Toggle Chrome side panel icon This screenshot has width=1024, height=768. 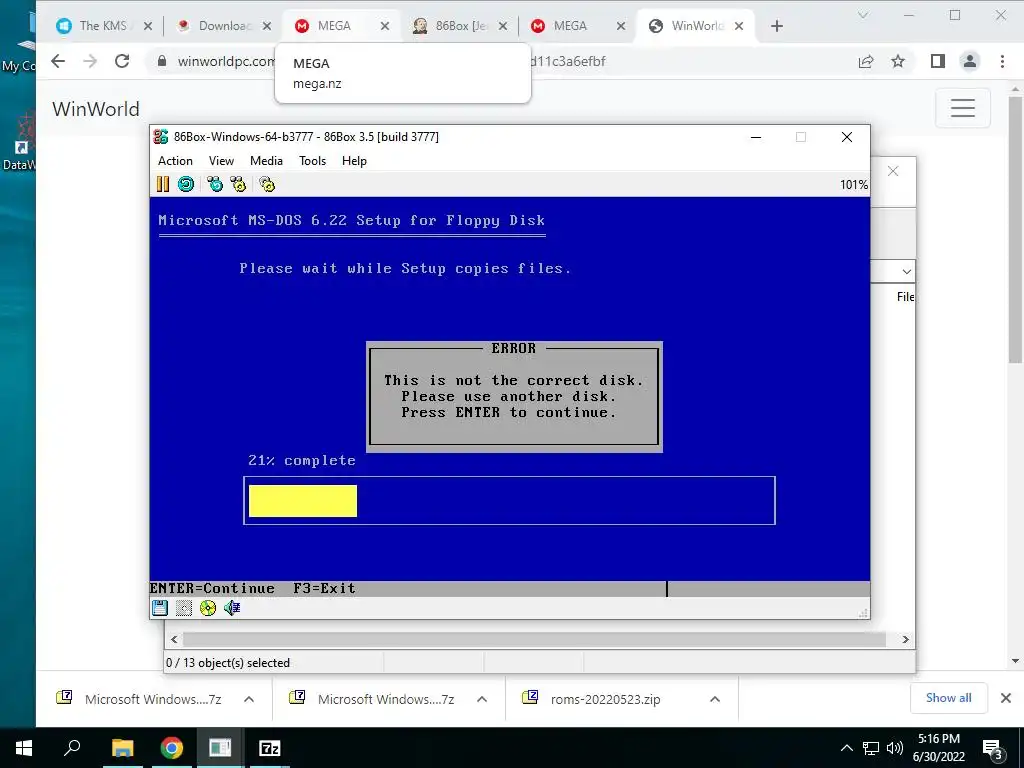938,61
